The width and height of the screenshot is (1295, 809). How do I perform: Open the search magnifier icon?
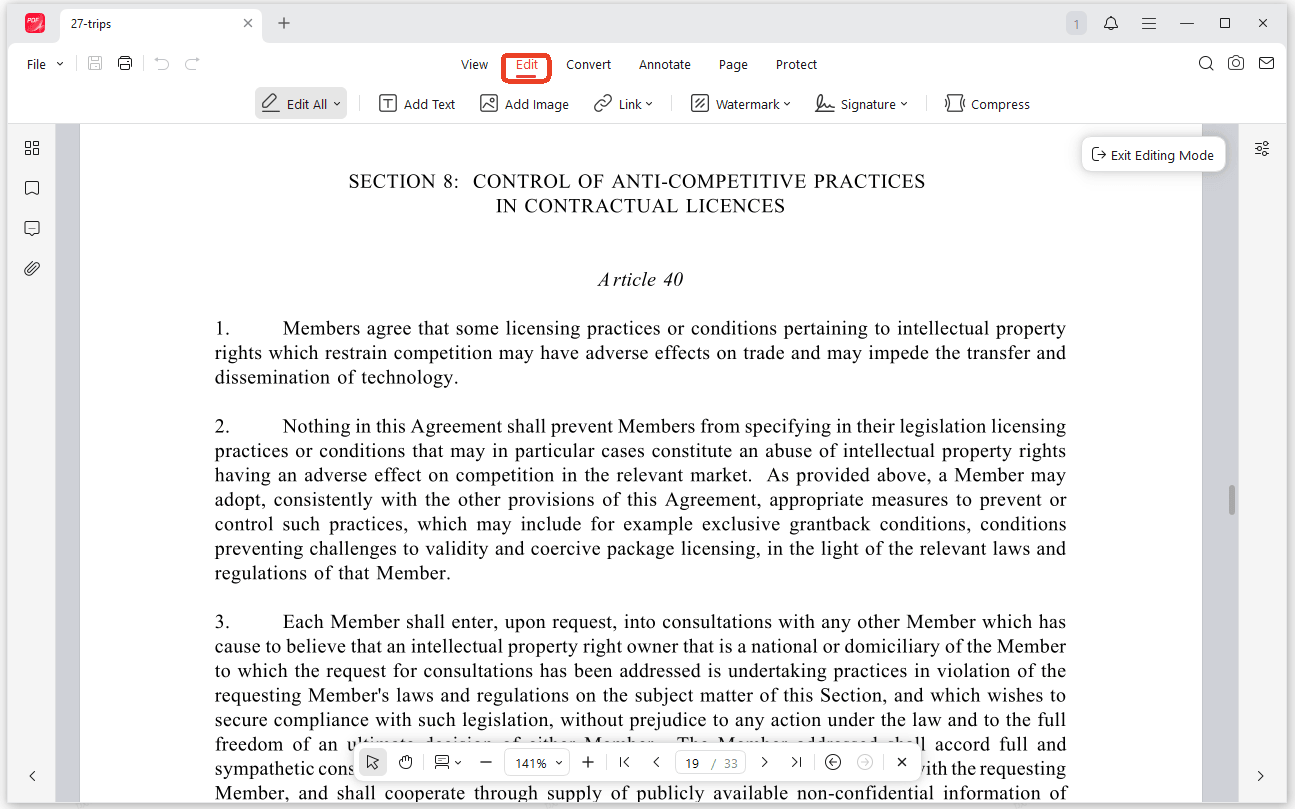1206,63
